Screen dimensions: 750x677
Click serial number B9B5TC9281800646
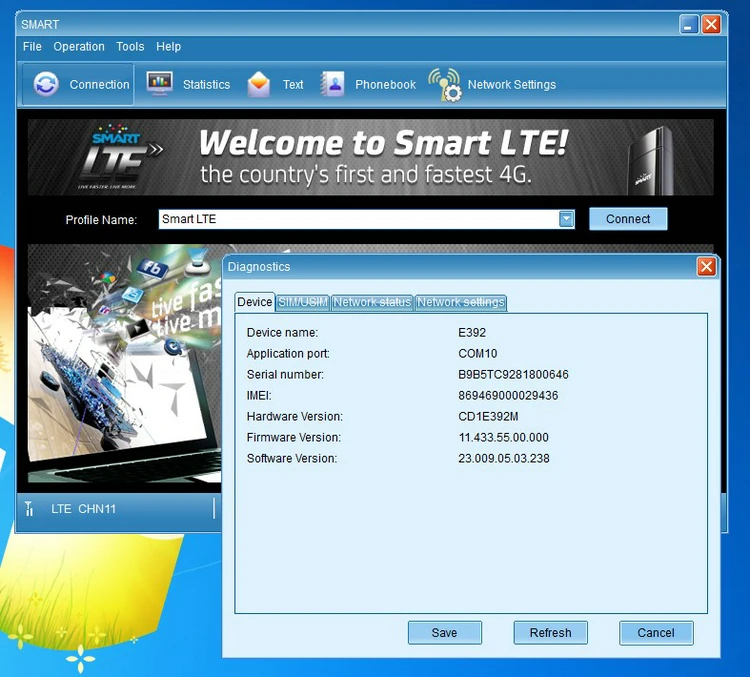(x=513, y=375)
